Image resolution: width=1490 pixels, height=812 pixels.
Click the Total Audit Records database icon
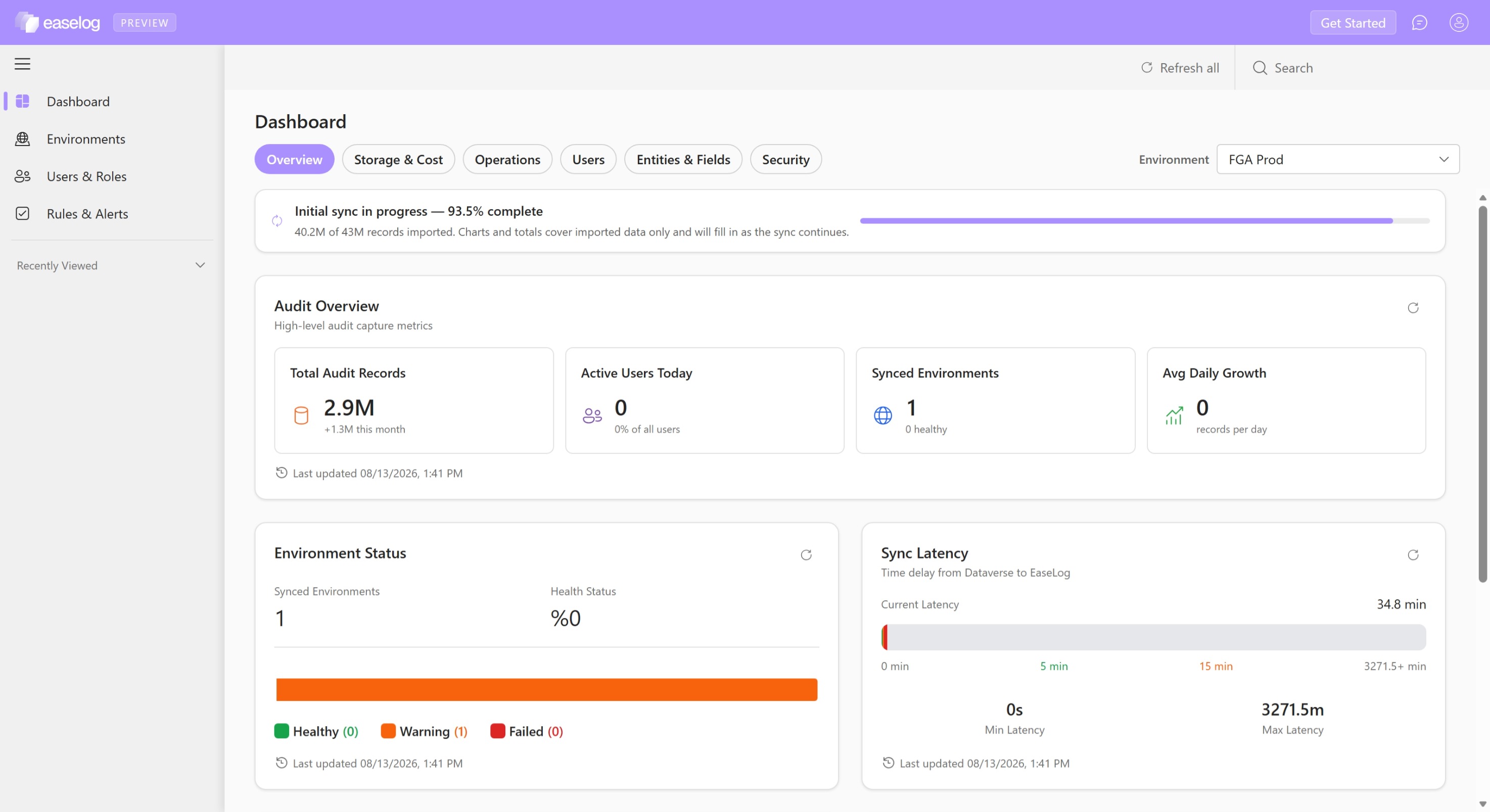pos(301,415)
